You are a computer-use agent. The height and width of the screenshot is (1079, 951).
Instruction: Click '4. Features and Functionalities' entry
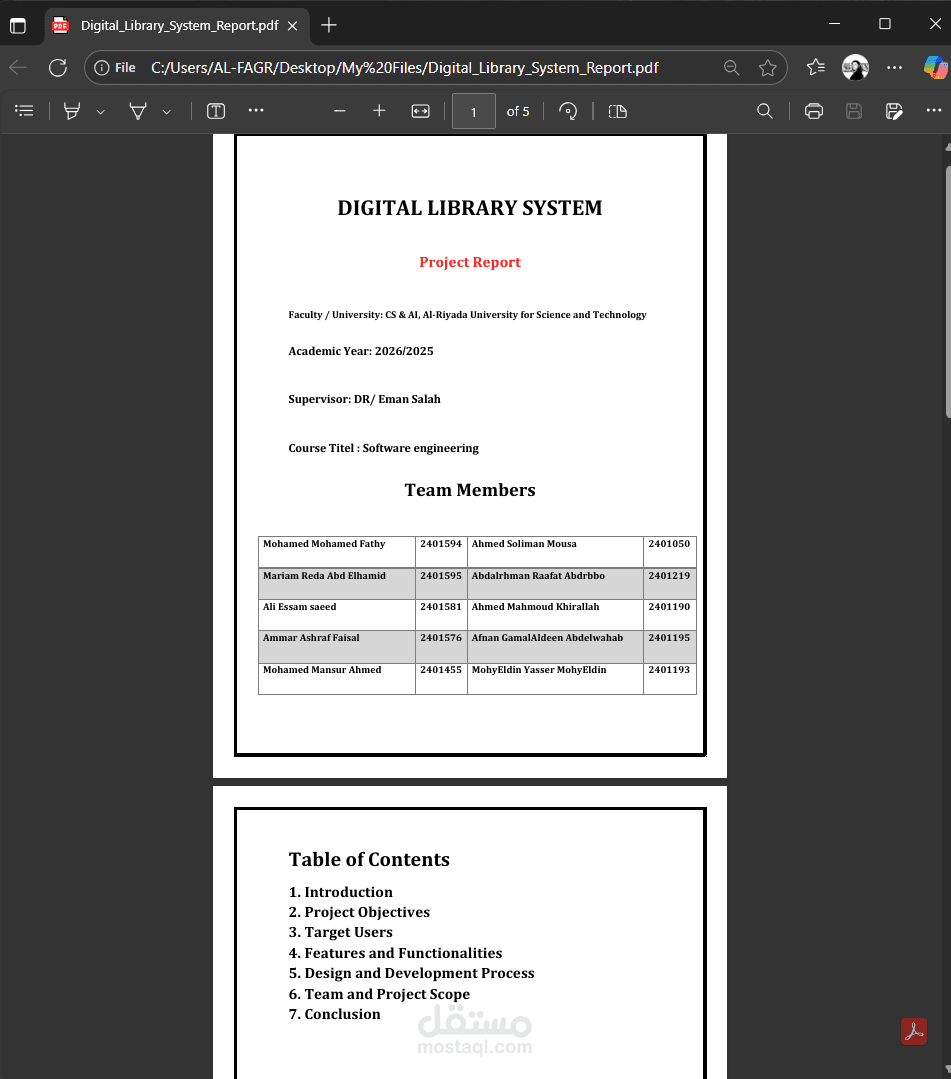(395, 953)
